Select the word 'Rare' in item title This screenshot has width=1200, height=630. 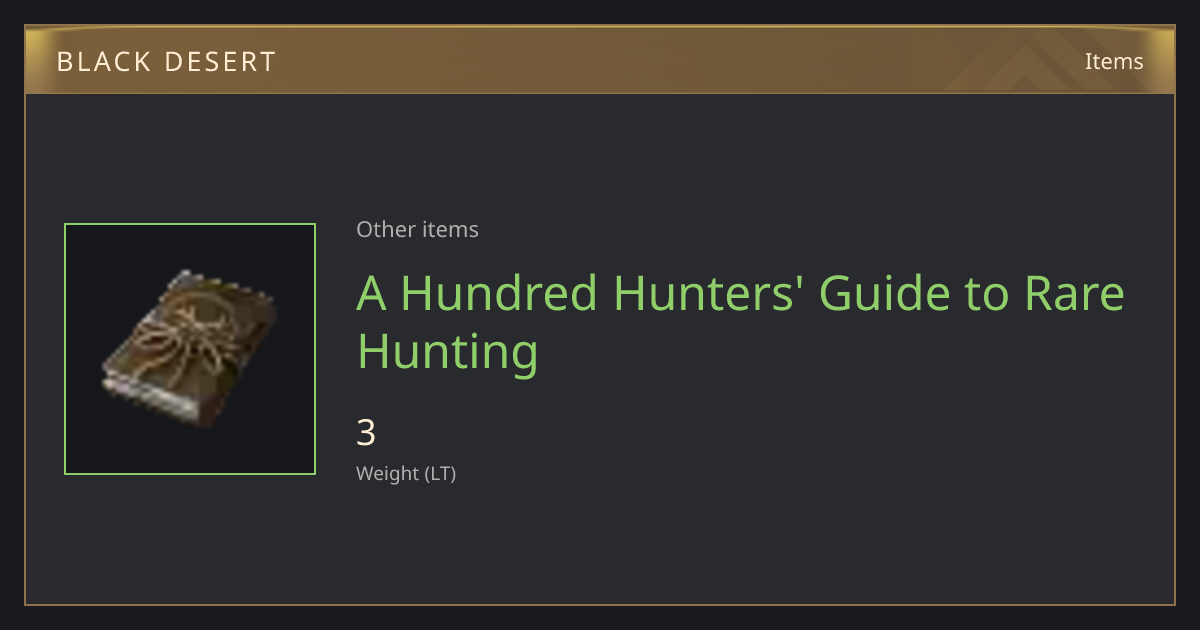click(x=1074, y=293)
